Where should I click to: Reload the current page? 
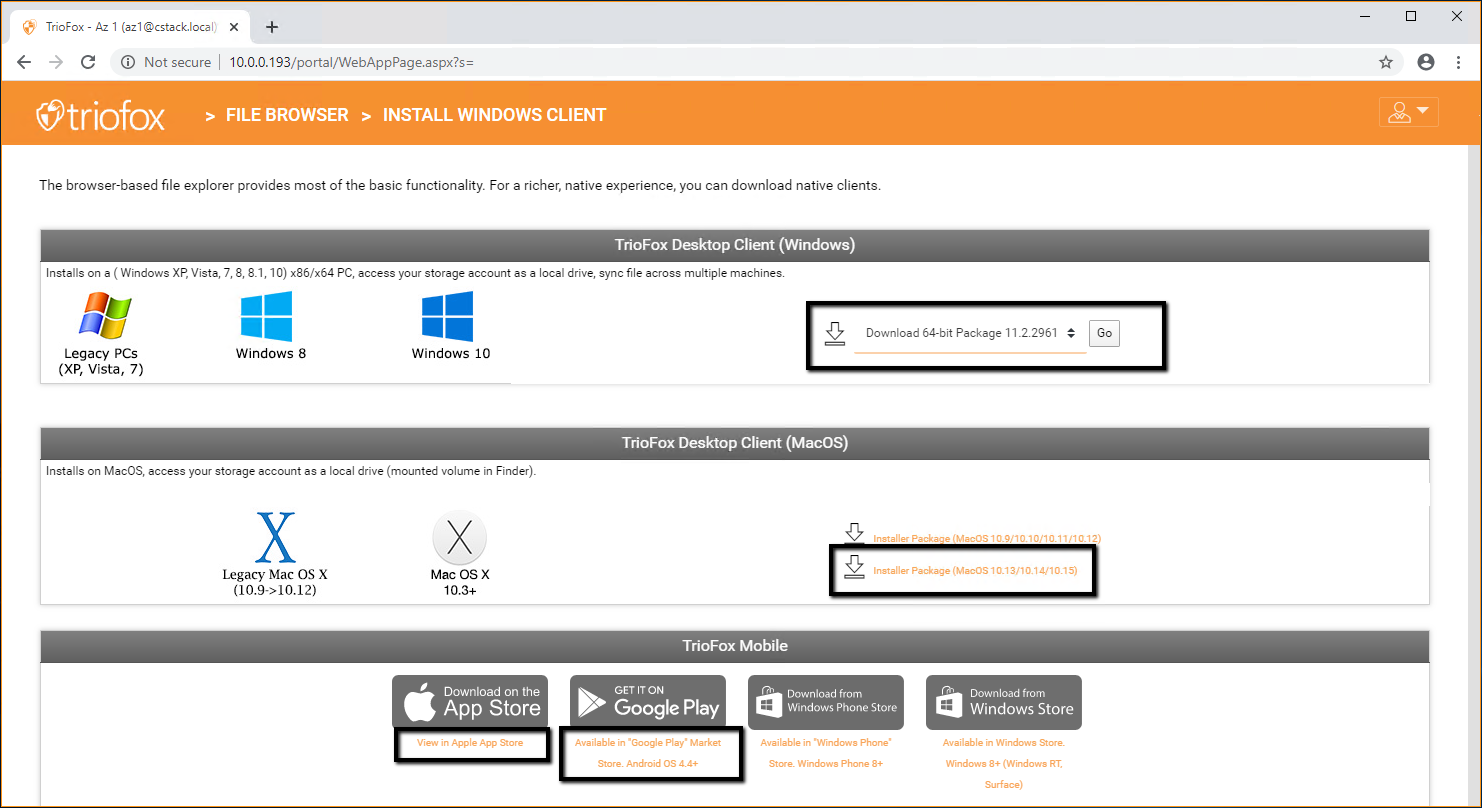[88, 62]
